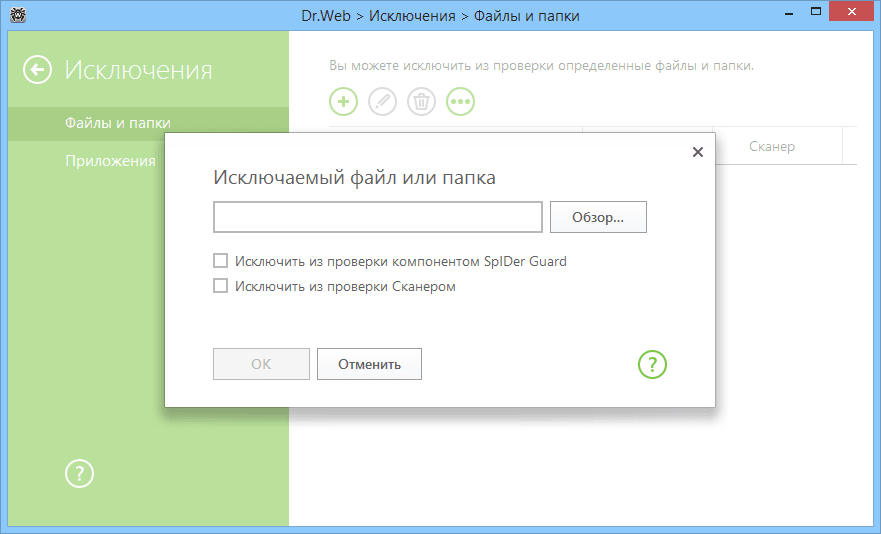The width and height of the screenshot is (881, 534).
Task: Select Файлы и папки sidebar item
Action: tap(148, 123)
